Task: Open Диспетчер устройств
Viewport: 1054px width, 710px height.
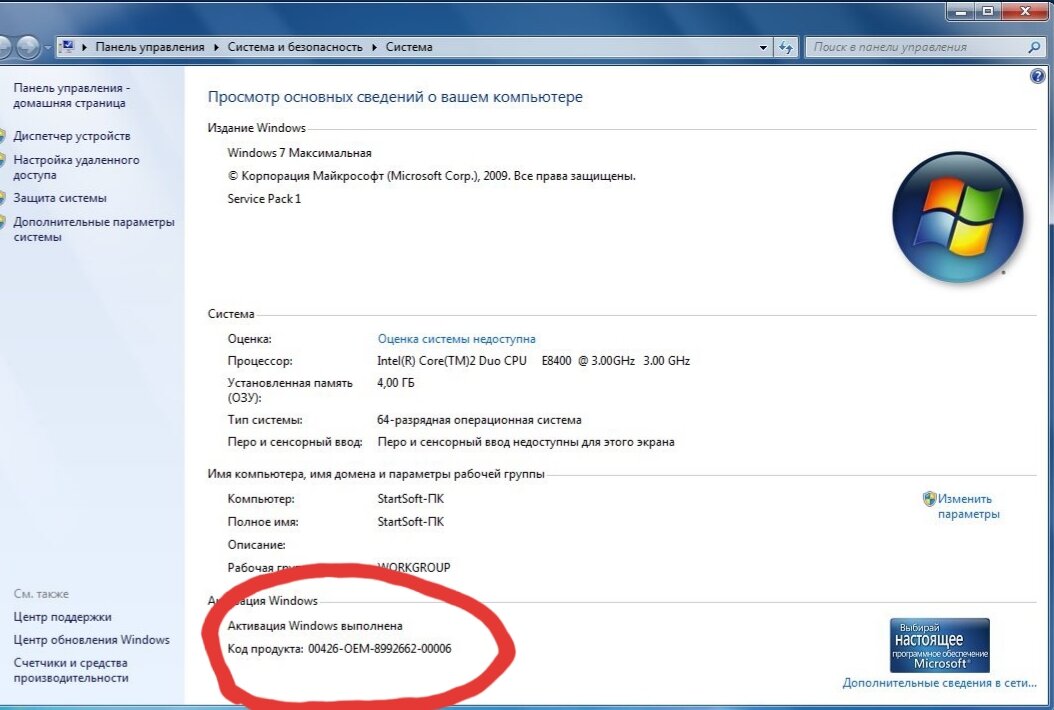Action: click(72, 136)
